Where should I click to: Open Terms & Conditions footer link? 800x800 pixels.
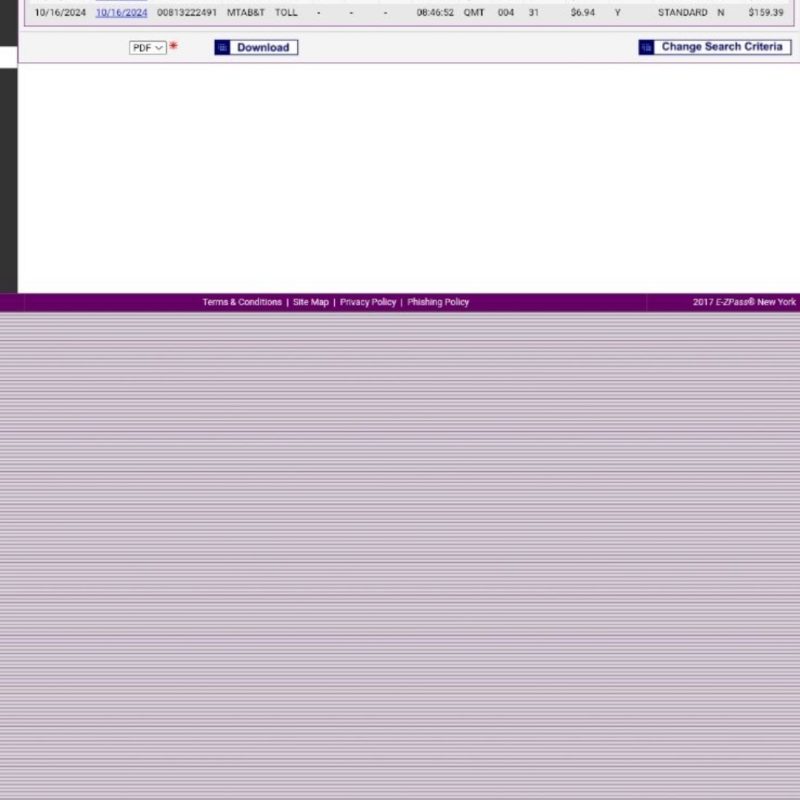[x=242, y=302]
